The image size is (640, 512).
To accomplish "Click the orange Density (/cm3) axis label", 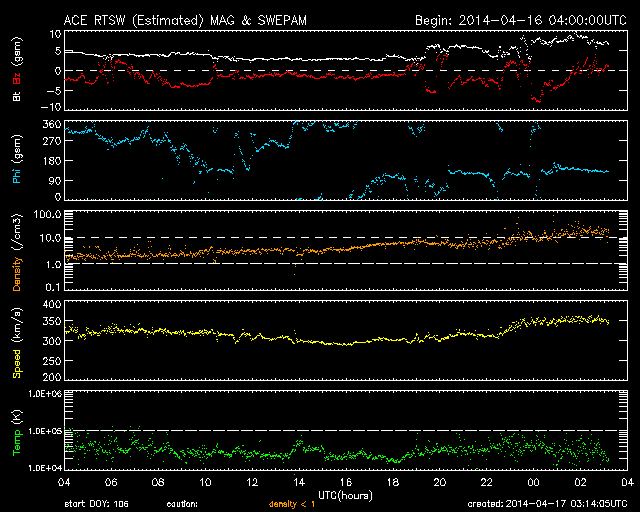I will point(17,252).
